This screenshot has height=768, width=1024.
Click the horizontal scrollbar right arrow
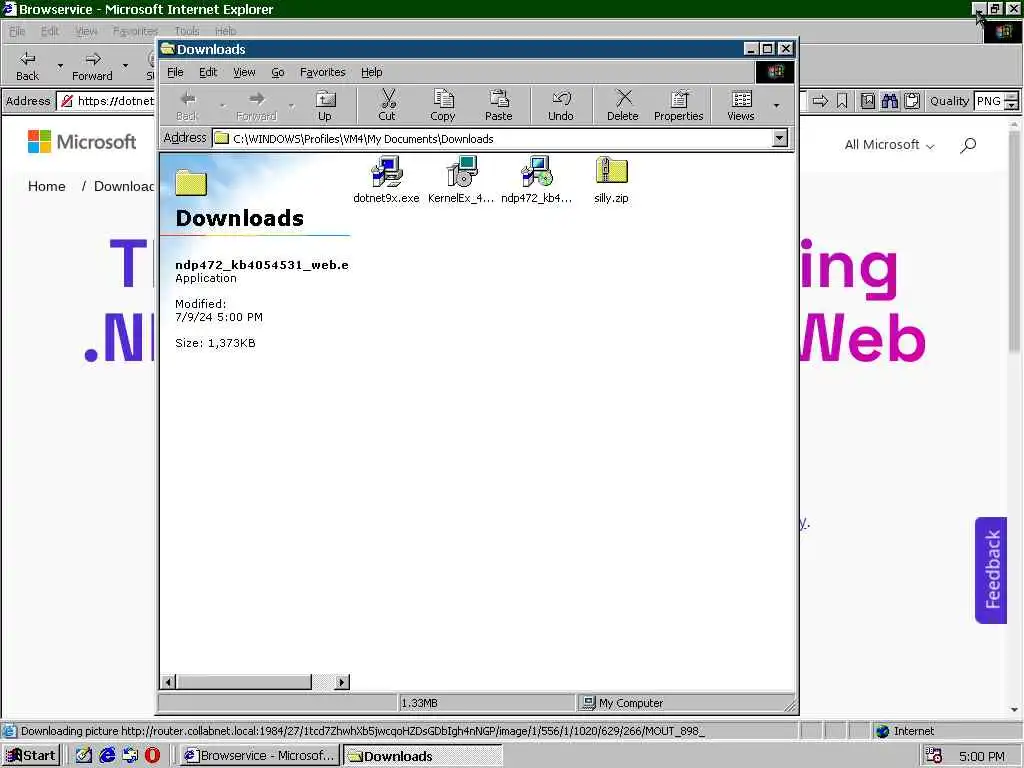pos(342,682)
